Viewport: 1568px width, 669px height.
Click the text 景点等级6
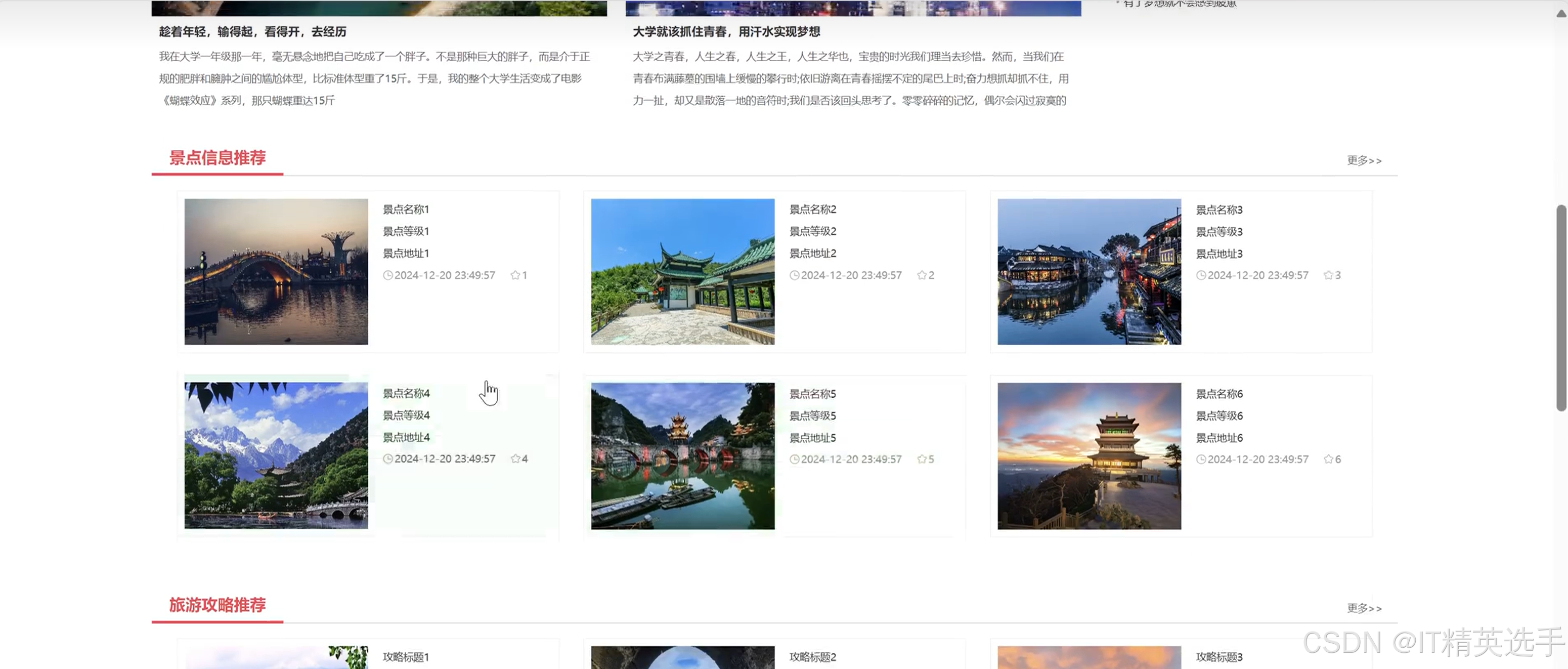(x=1219, y=416)
